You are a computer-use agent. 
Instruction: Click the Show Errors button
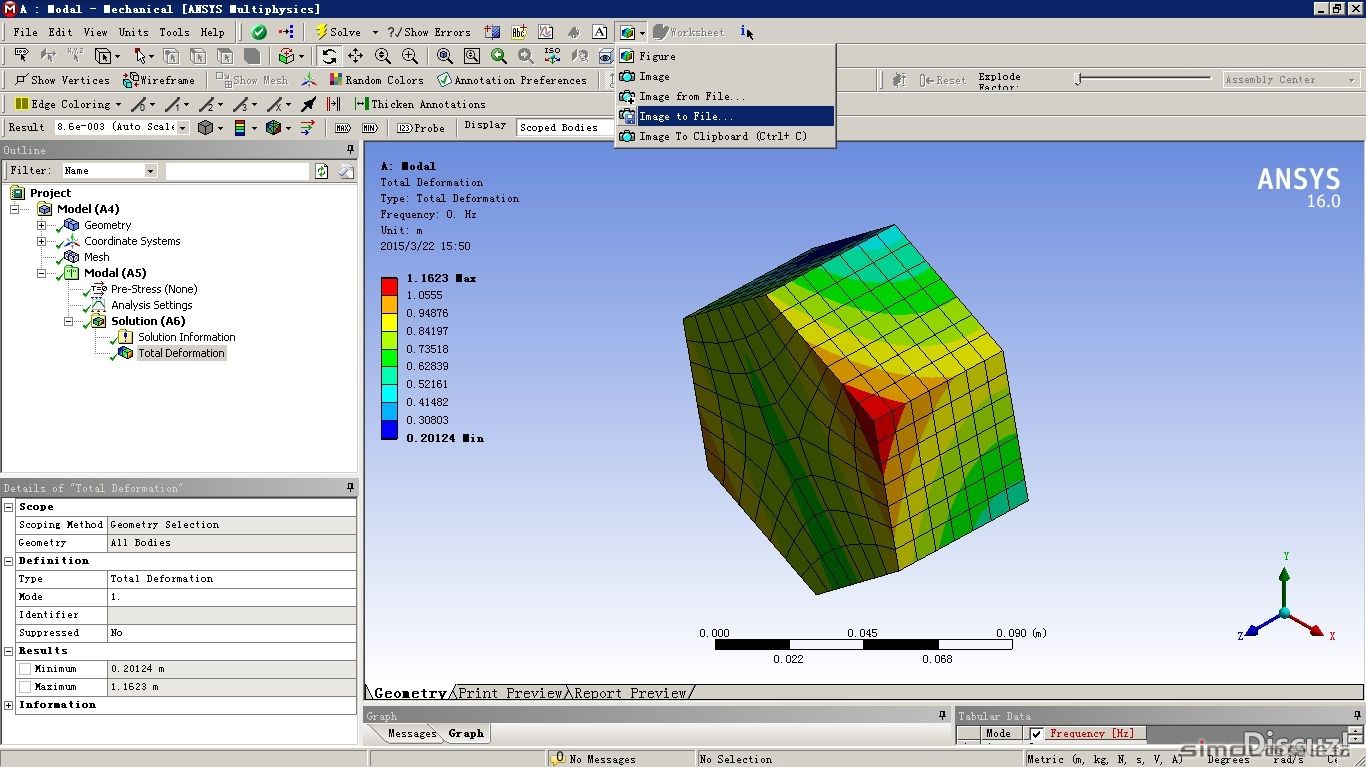(x=429, y=32)
